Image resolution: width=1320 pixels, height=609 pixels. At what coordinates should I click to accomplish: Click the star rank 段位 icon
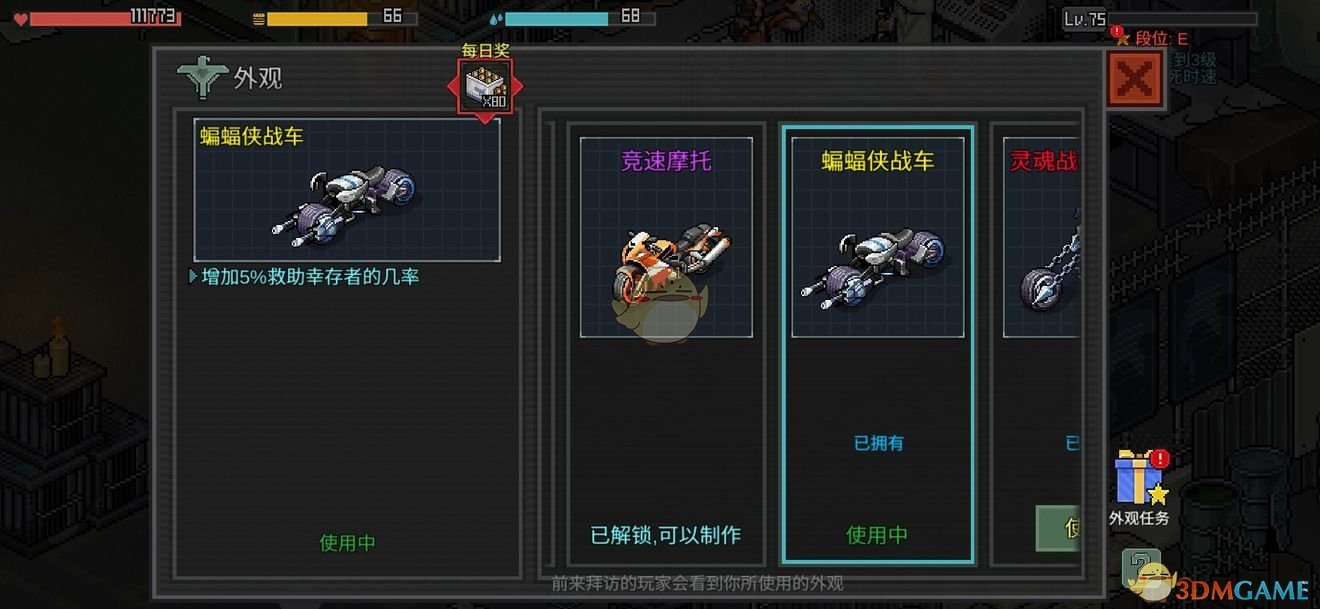[x=1123, y=38]
